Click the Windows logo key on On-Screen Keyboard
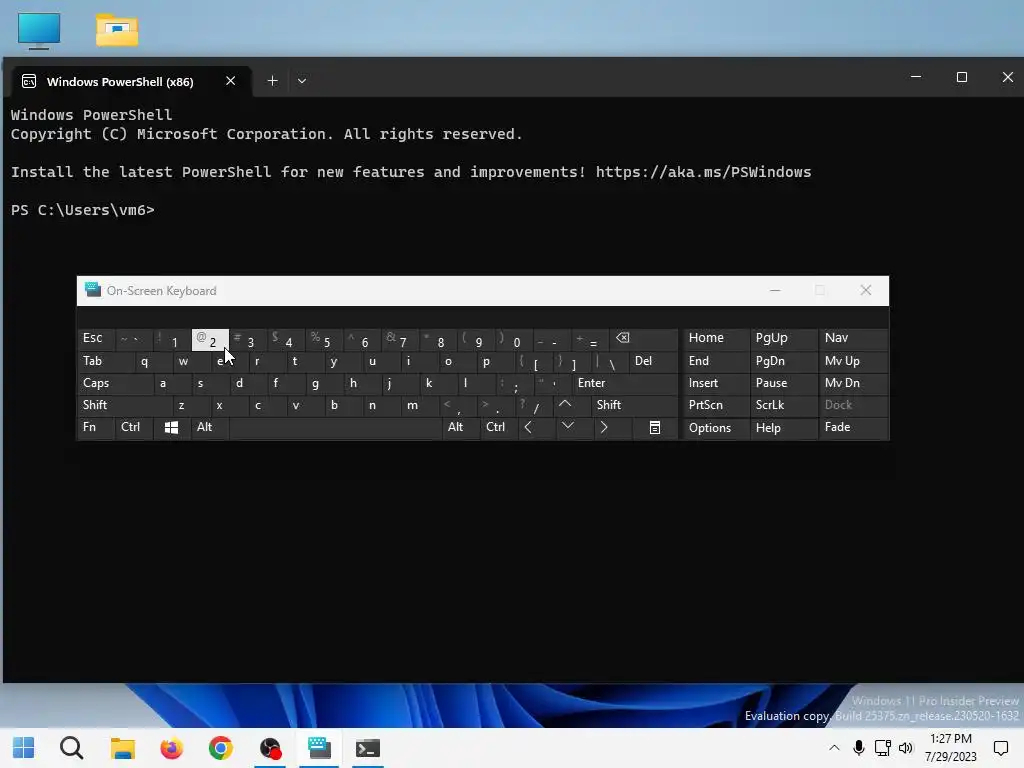This screenshot has width=1024, height=768. point(172,427)
